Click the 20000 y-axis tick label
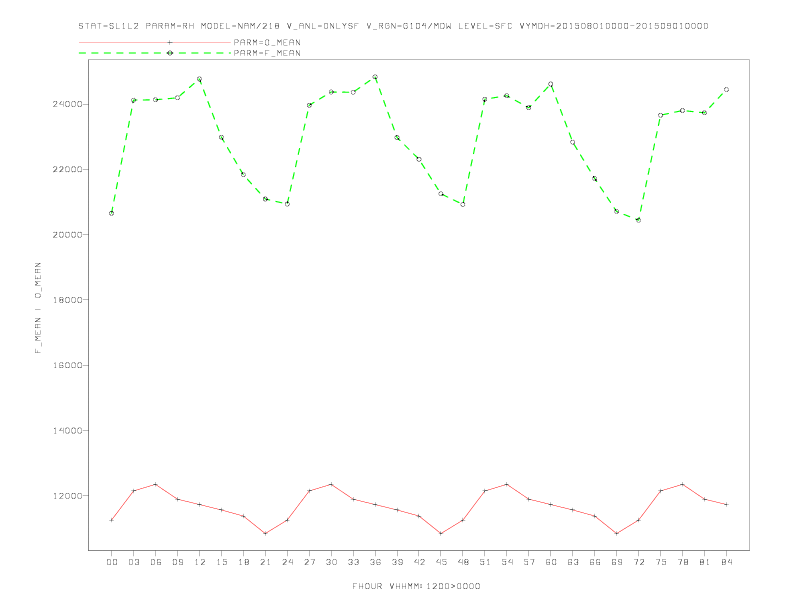The width and height of the screenshot is (792, 612). tap(67, 235)
